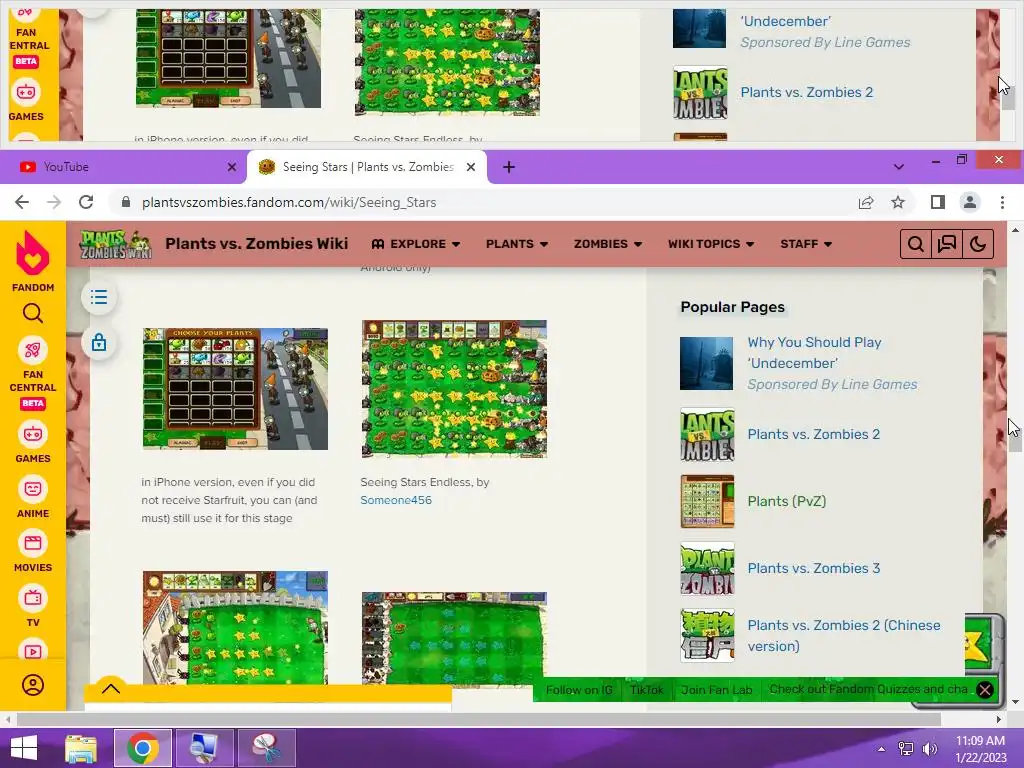Toggle dark theme moon icon
The height and width of the screenshot is (768, 1024).
point(978,244)
